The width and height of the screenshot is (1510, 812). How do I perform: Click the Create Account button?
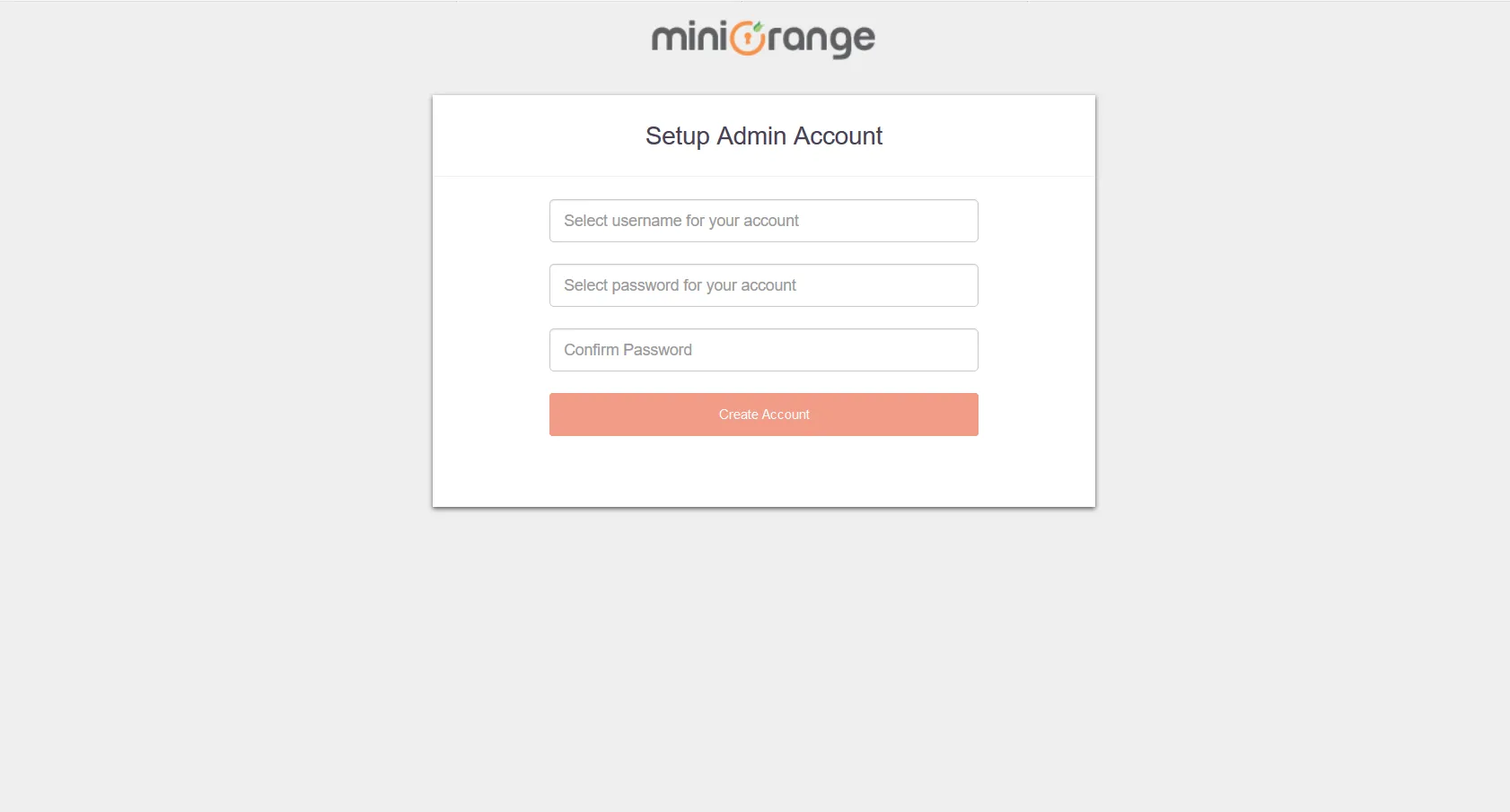(763, 414)
